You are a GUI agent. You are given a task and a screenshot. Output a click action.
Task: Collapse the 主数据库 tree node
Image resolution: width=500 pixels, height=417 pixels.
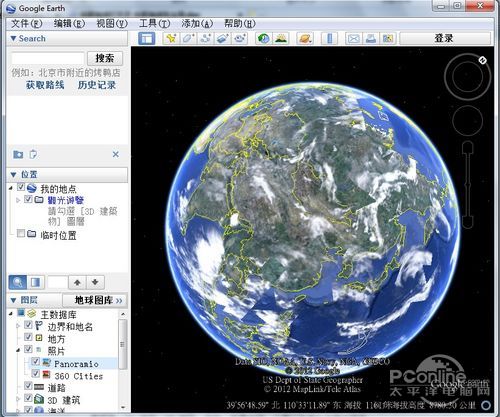click(11, 313)
